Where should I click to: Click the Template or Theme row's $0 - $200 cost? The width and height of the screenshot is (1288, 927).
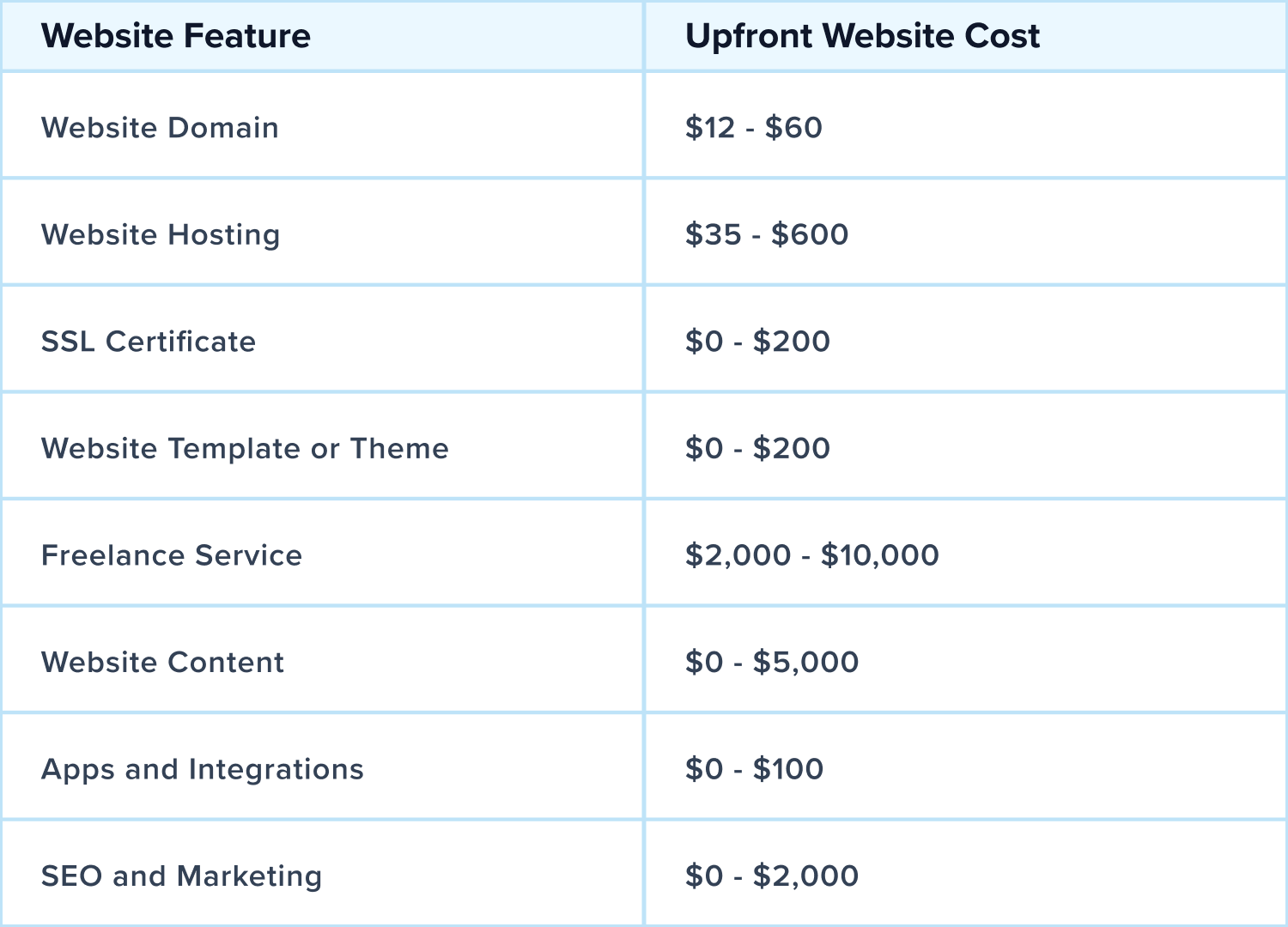click(757, 448)
